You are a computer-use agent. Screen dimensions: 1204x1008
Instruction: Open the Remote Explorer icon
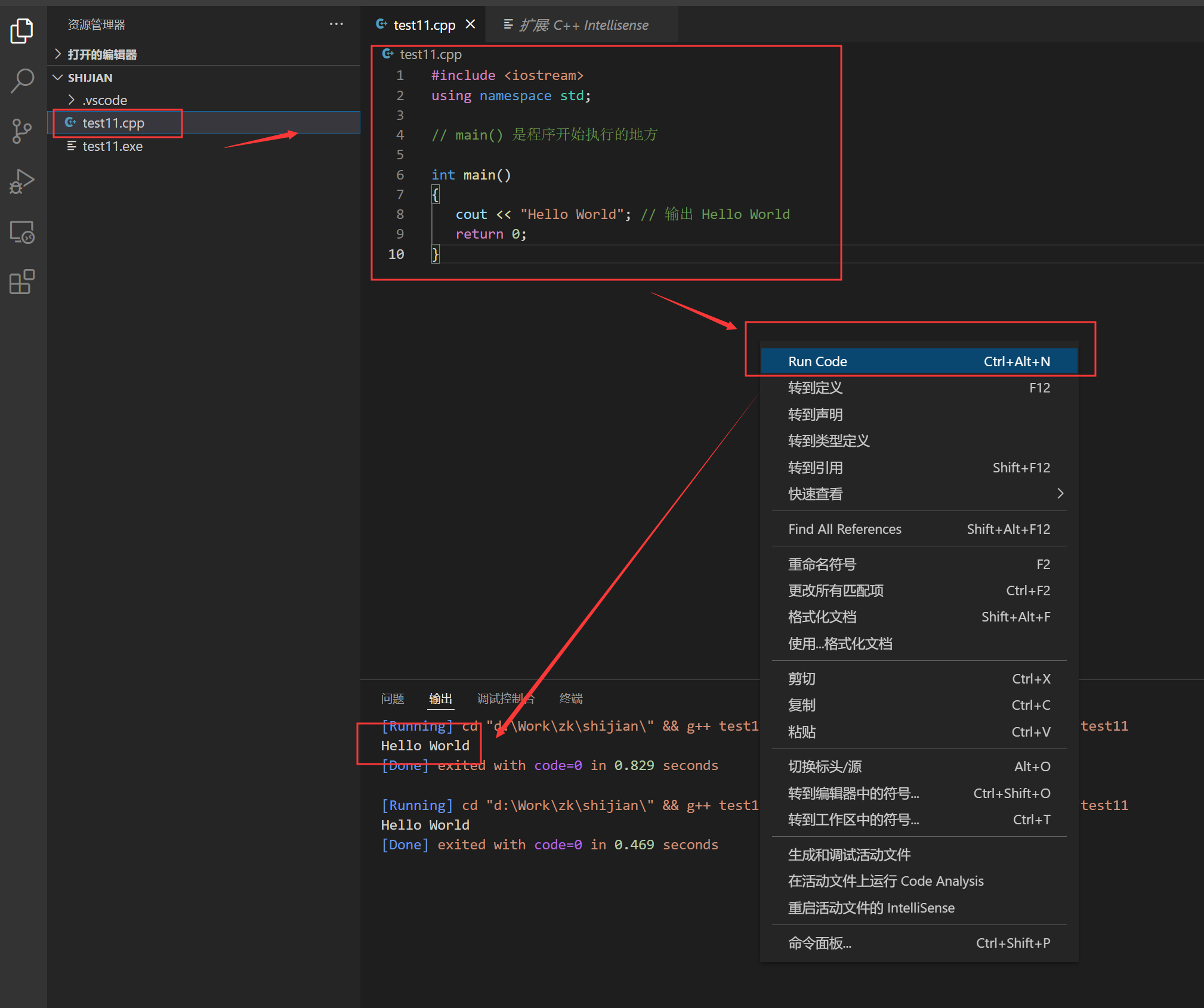(x=22, y=232)
